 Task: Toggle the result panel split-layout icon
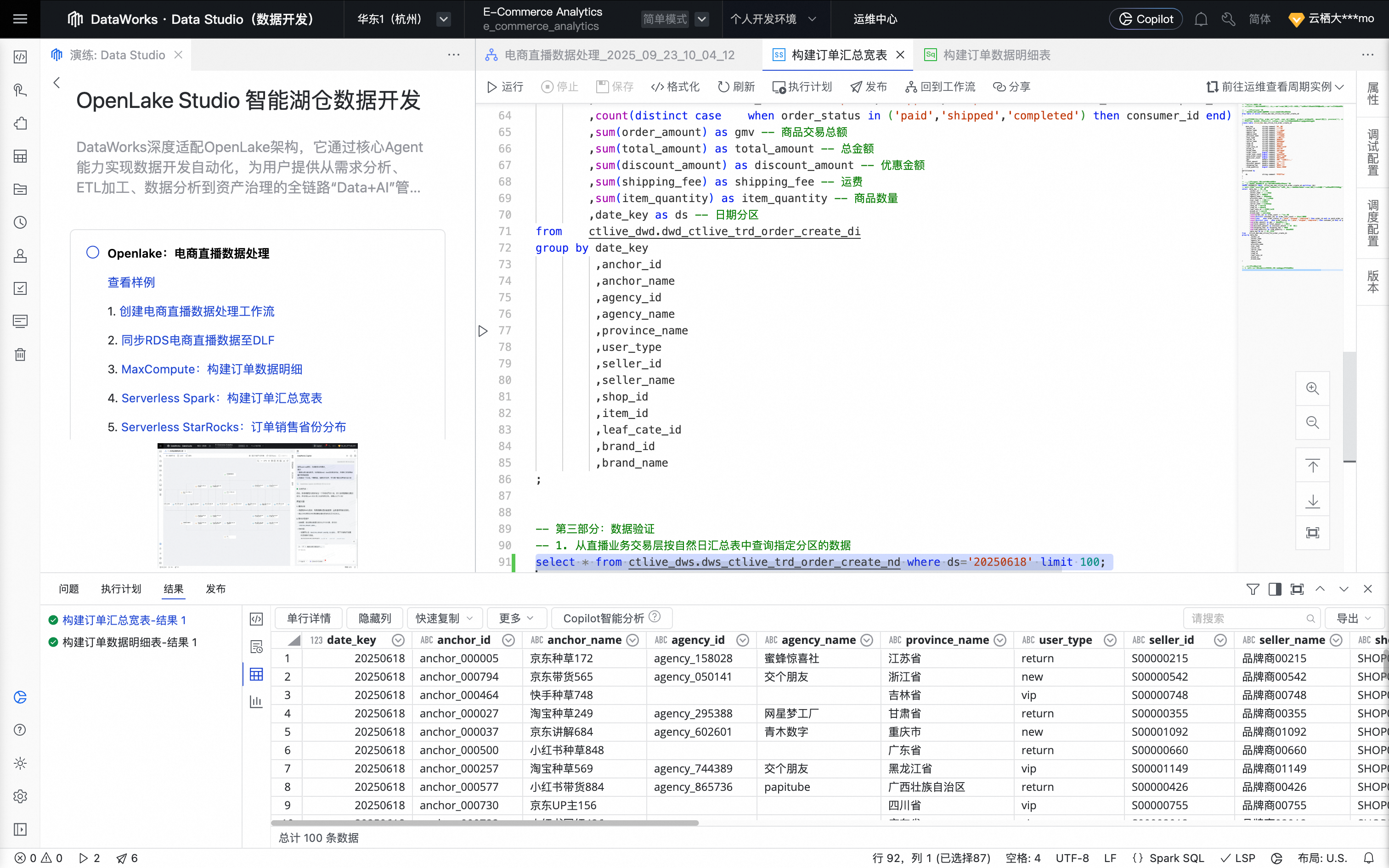[1275, 589]
